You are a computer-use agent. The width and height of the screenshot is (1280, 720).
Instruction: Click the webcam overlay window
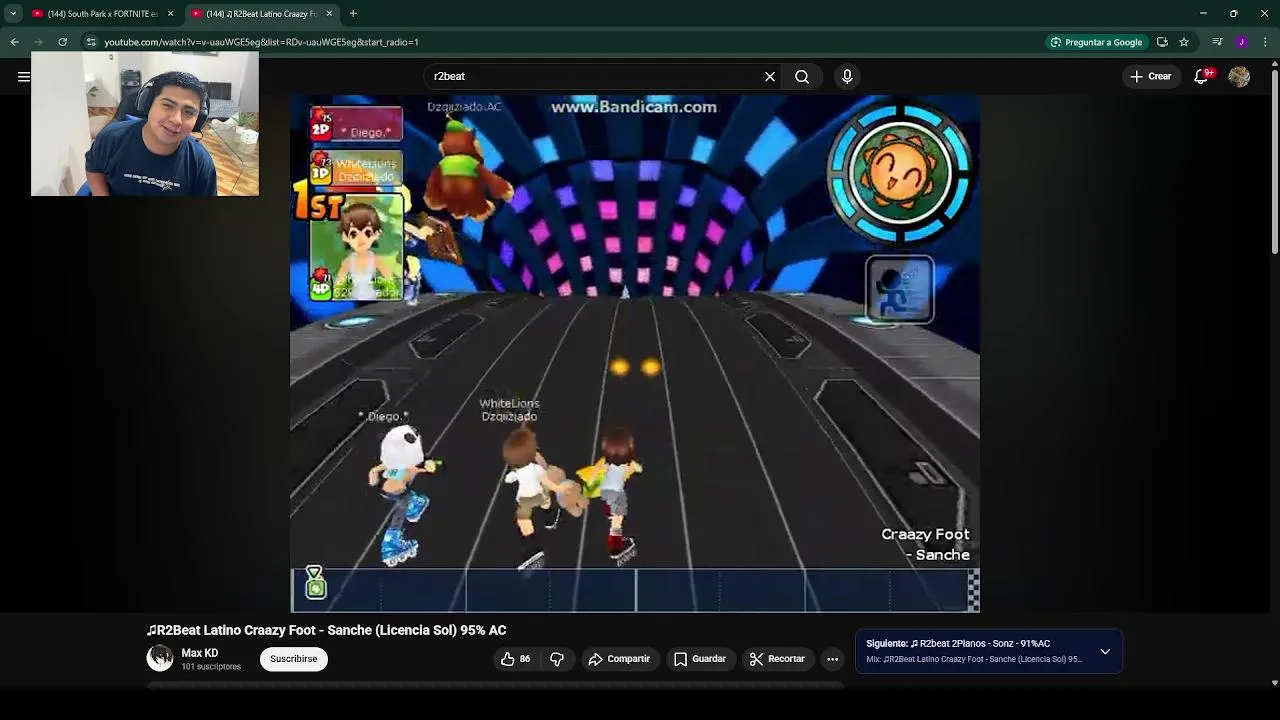pos(145,123)
